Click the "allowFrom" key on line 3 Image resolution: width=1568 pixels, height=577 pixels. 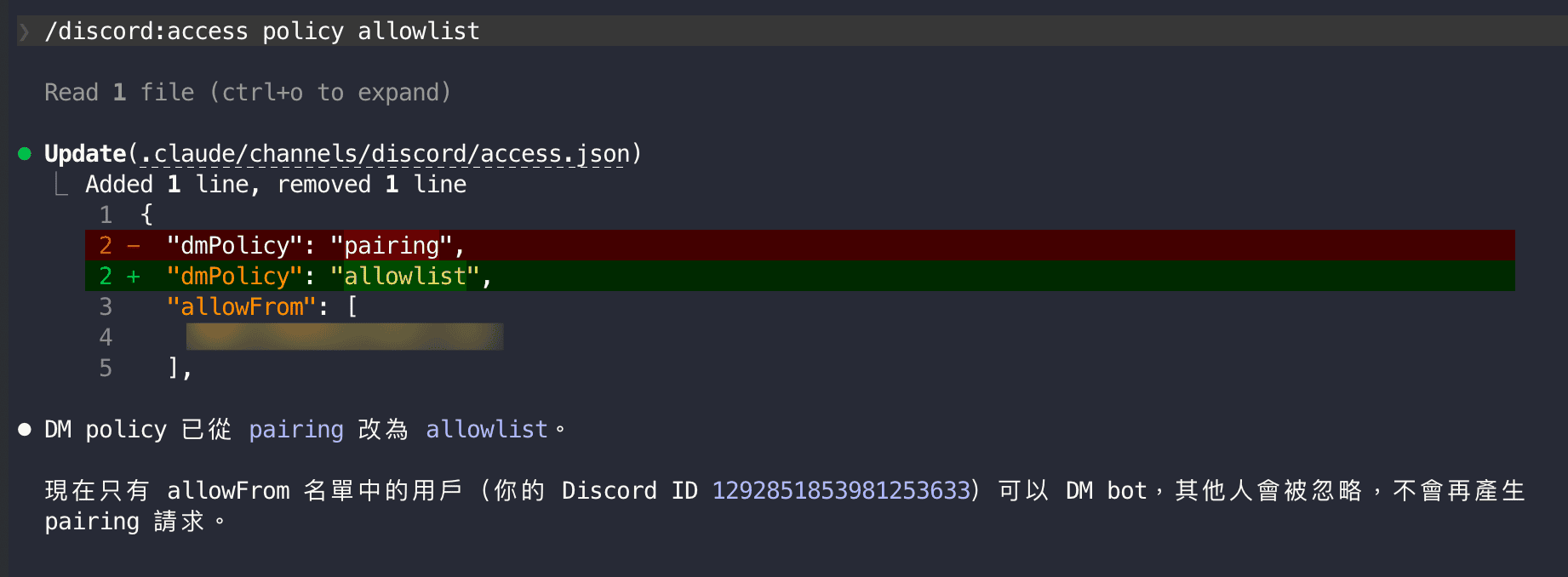[x=242, y=307]
